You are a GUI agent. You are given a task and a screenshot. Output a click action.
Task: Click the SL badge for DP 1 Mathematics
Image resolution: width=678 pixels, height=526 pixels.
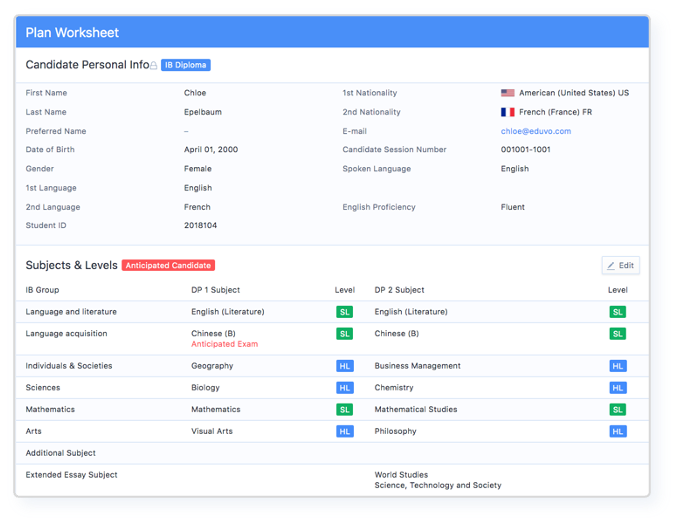pyautogui.click(x=345, y=409)
